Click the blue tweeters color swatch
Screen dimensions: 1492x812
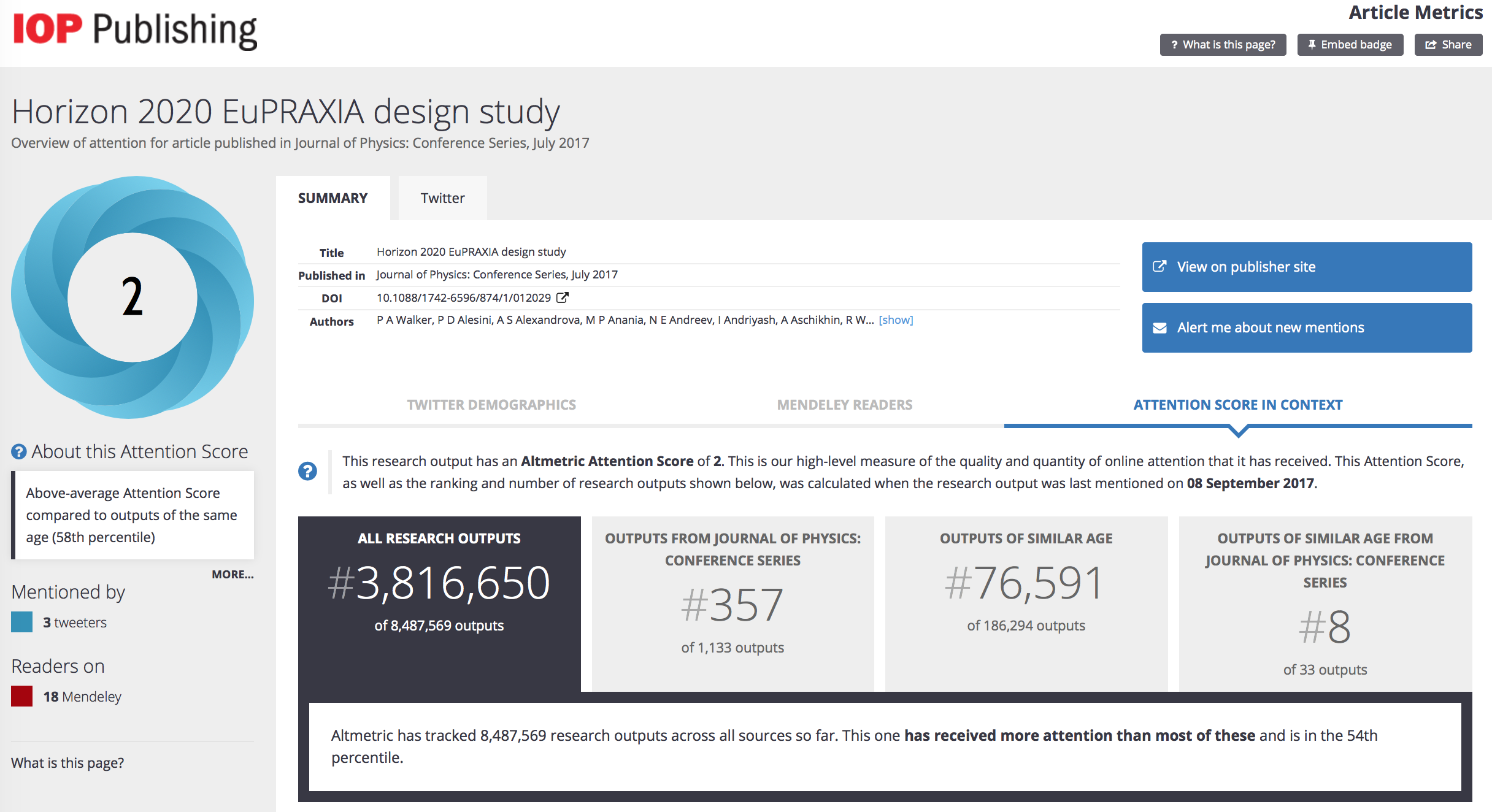pyautogui.click(x=21, y=622)
